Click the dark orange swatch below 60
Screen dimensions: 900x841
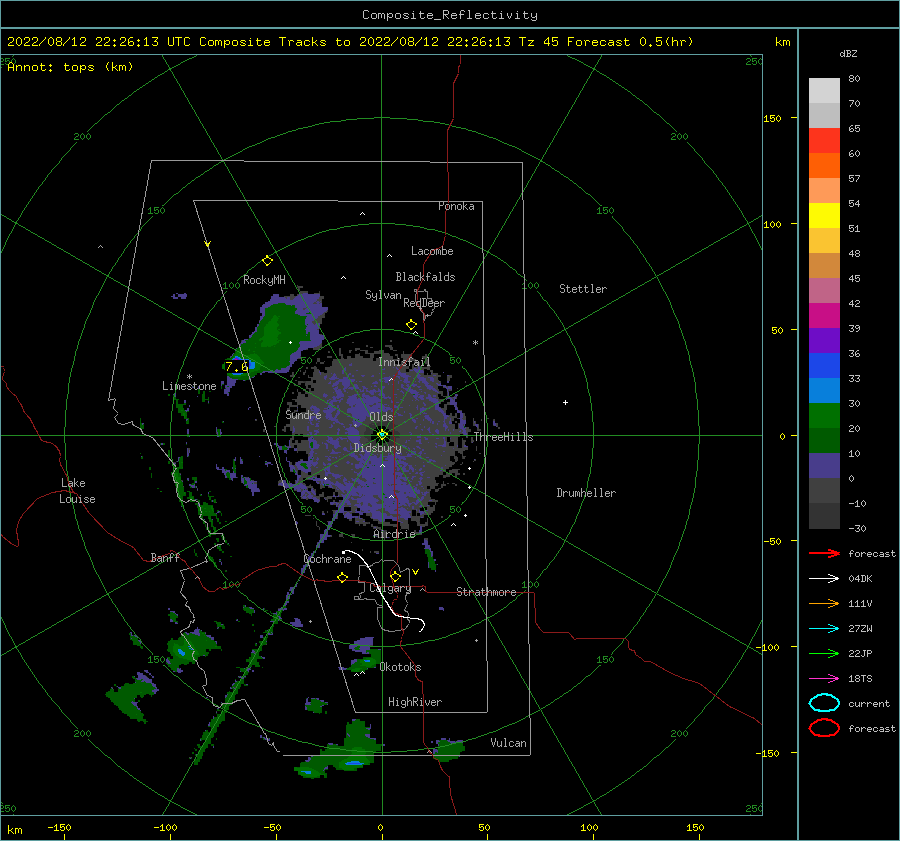[824, 165]
